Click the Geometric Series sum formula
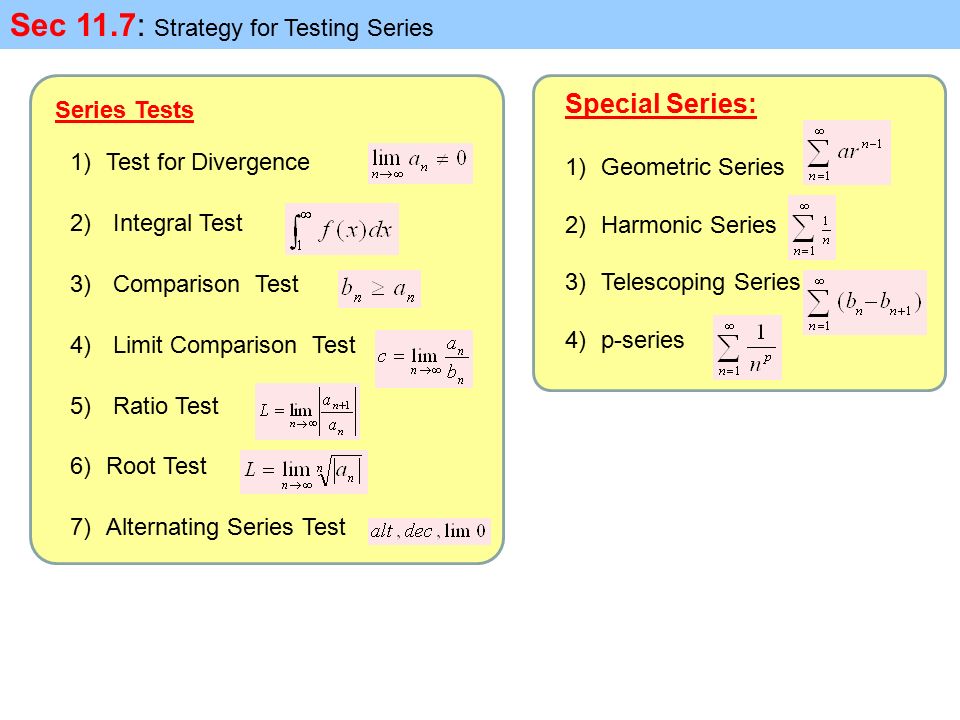 847,153
